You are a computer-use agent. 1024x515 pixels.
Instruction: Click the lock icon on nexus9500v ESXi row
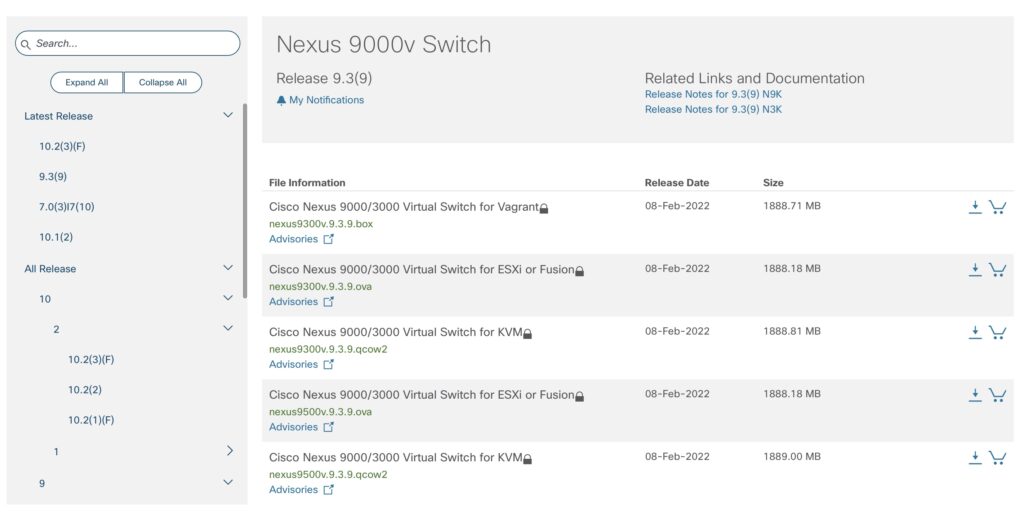579,396
